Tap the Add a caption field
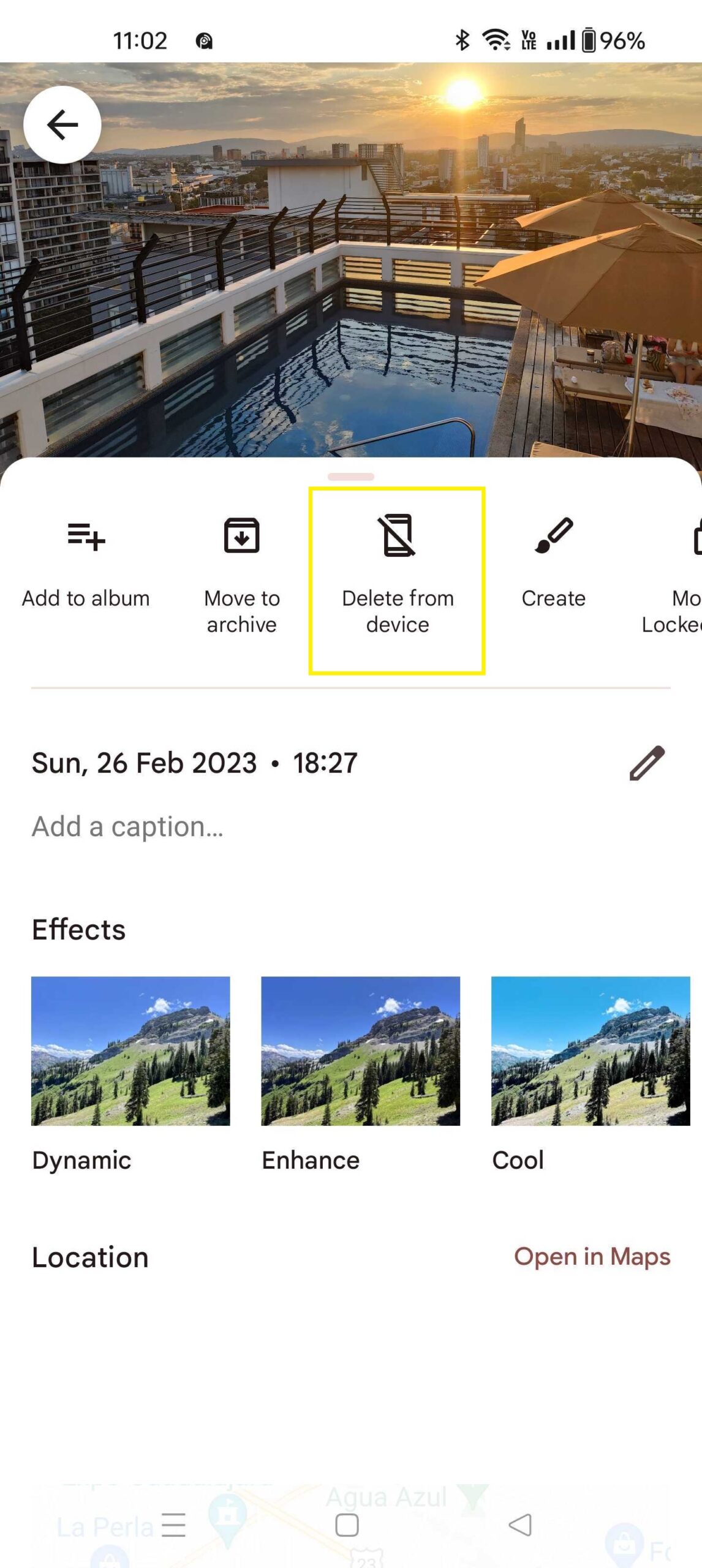Screen dimensions: 702x1568 coord(127,827)
